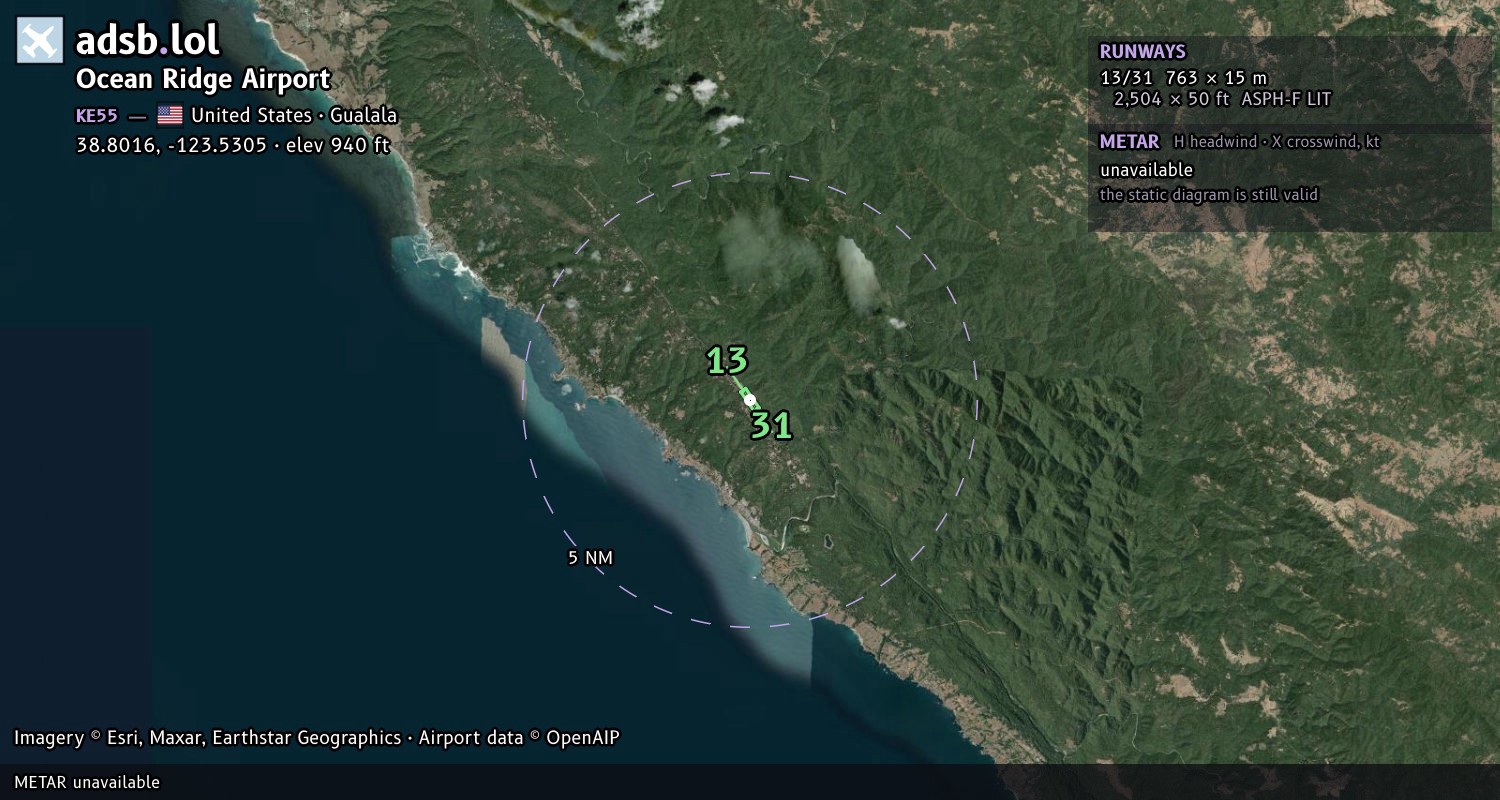The height and width of the screenshot is (800, 1500).
Task: Select the METAR unavailable value in panel
Action: pyautogui.click(x=1146, y=170)
